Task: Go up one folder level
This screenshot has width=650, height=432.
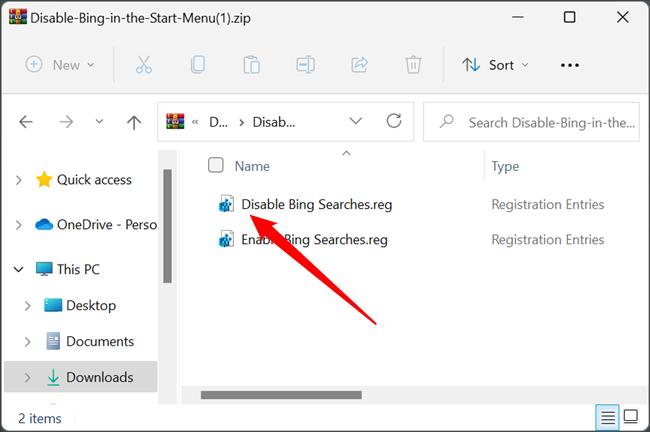Action: pos(134,122)
